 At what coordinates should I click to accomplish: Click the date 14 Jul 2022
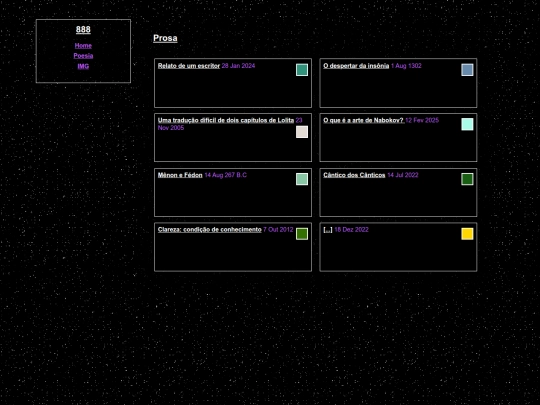[403, 175]
